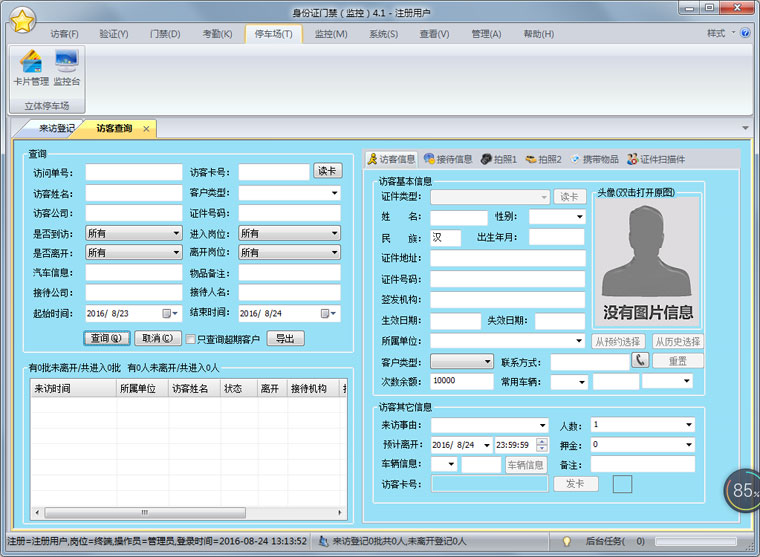Open the 验证(Y) menu
Image resolution: width=760 pixels, height=557 pixels.
114,34
